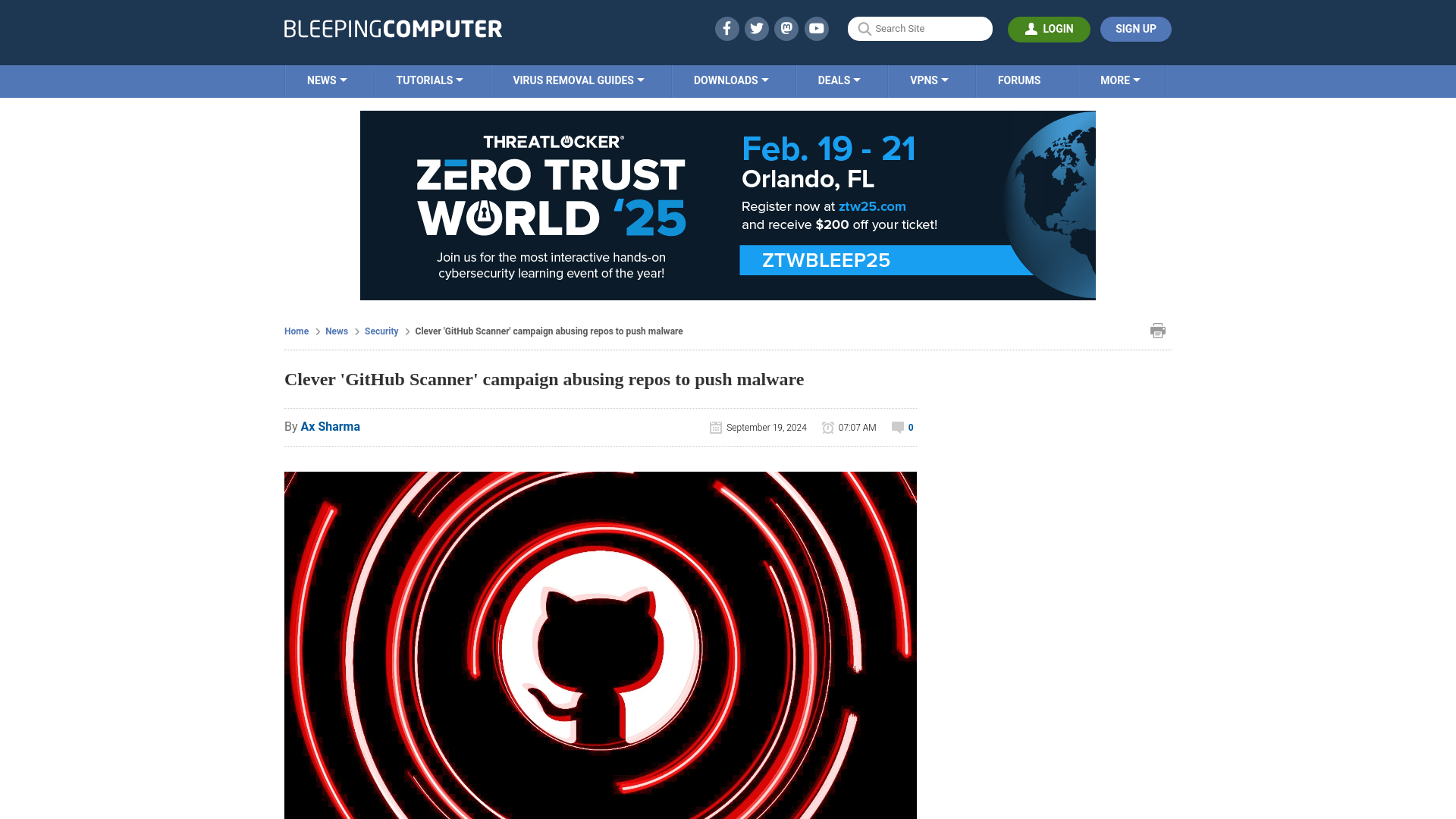Select the VPNs menu tab
This screenshot has width=1456, height=819.
coord(929,80)
